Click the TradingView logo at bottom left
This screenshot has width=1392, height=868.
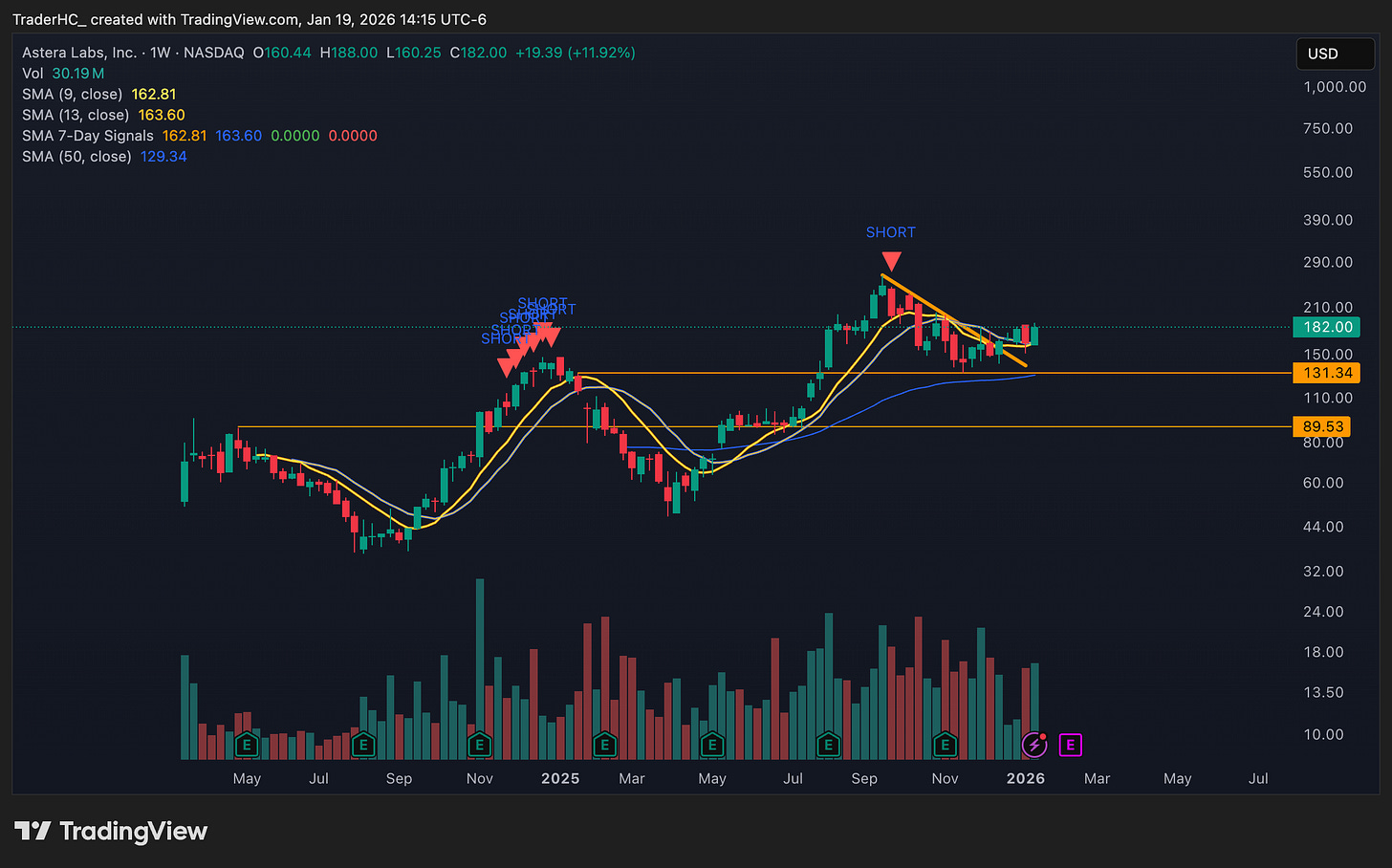(x=111, y=832)
